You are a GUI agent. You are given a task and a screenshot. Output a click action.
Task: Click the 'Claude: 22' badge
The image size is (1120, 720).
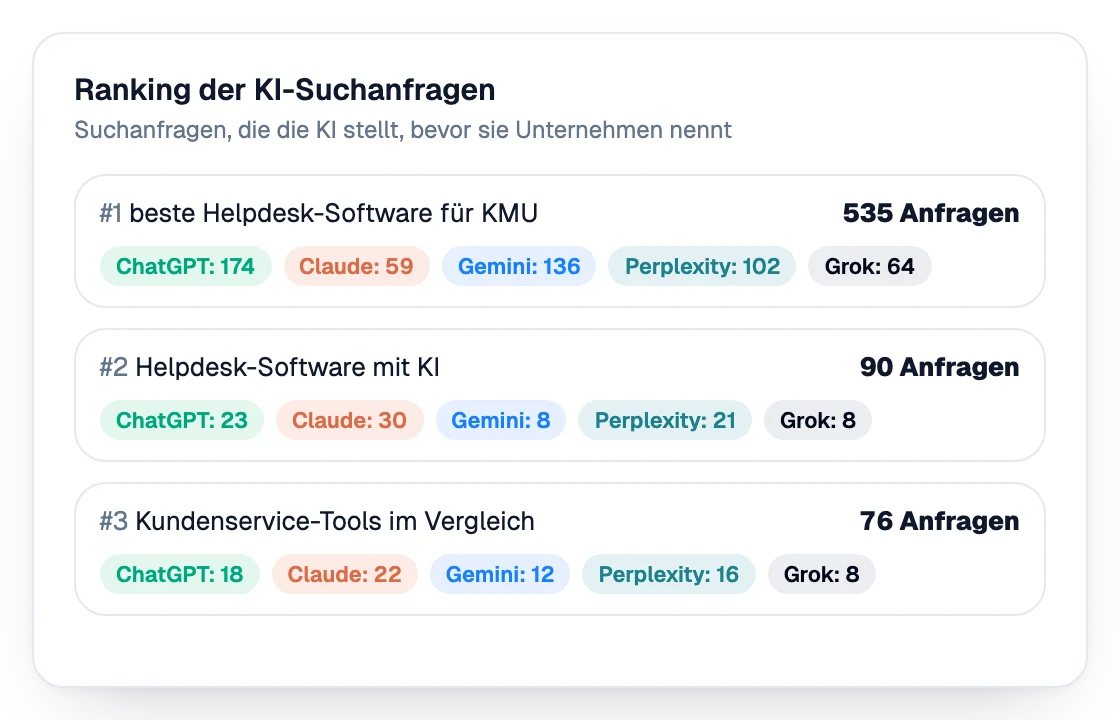point(344,574)
